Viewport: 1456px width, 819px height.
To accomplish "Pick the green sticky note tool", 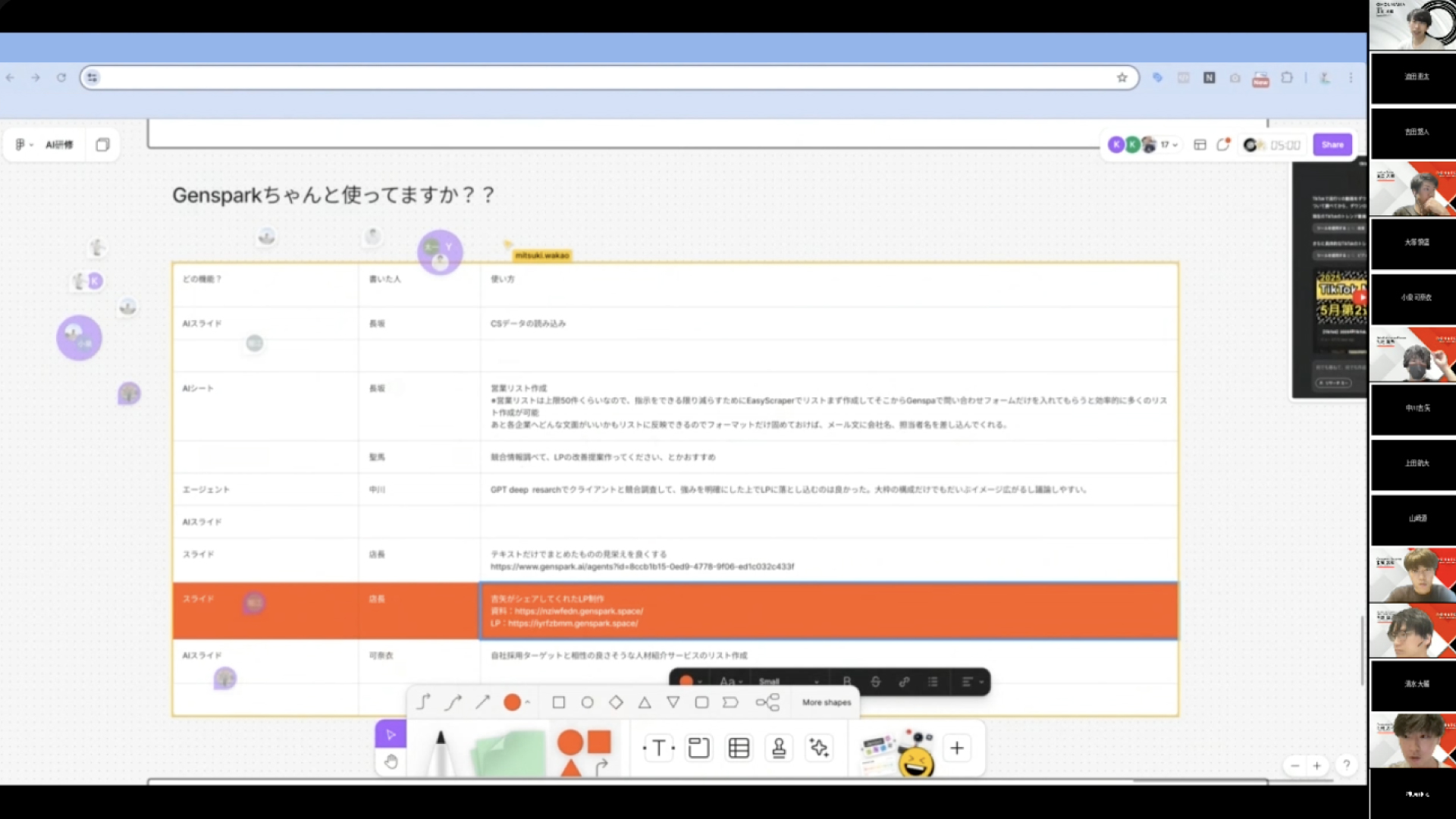I will 509,752.
